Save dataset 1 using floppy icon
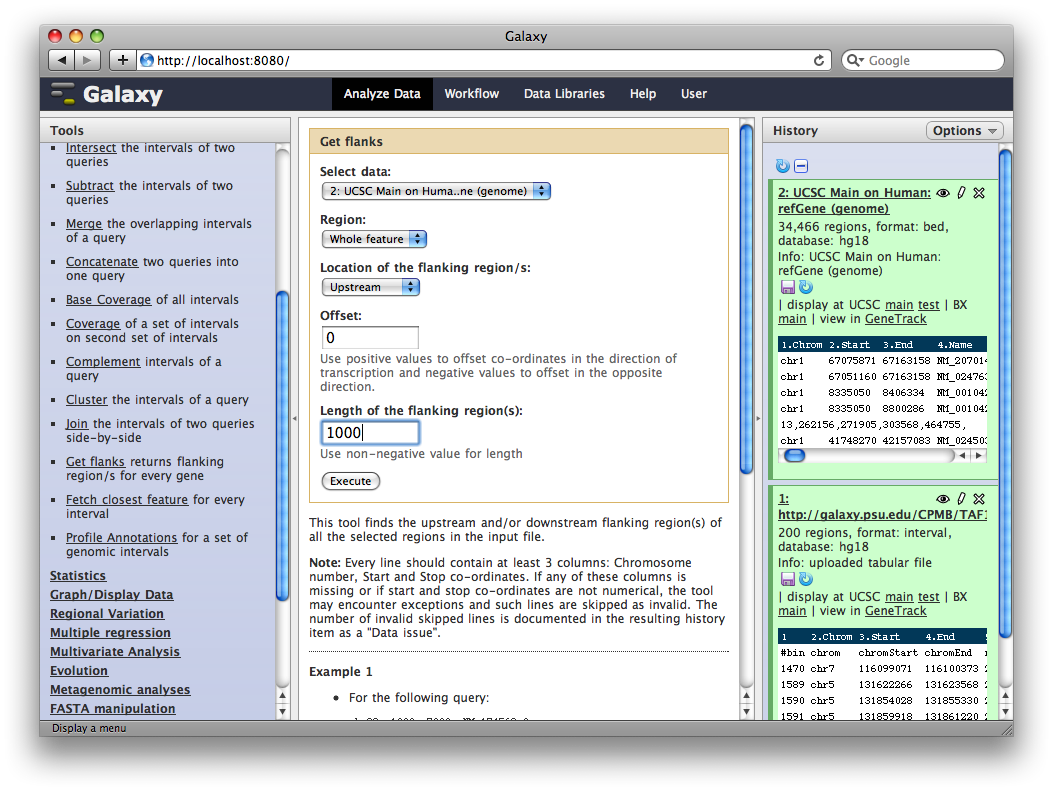The height and width of the screenshot is (791, 1053). tap(788, 579)
